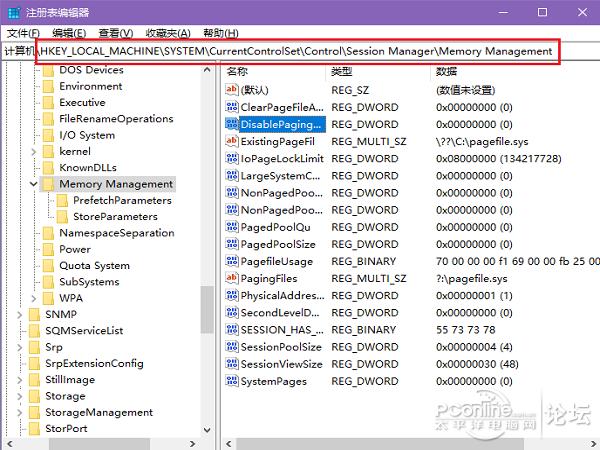
Task: Click the 0x08000000 (134217728) data value
Action: (499, 159)
